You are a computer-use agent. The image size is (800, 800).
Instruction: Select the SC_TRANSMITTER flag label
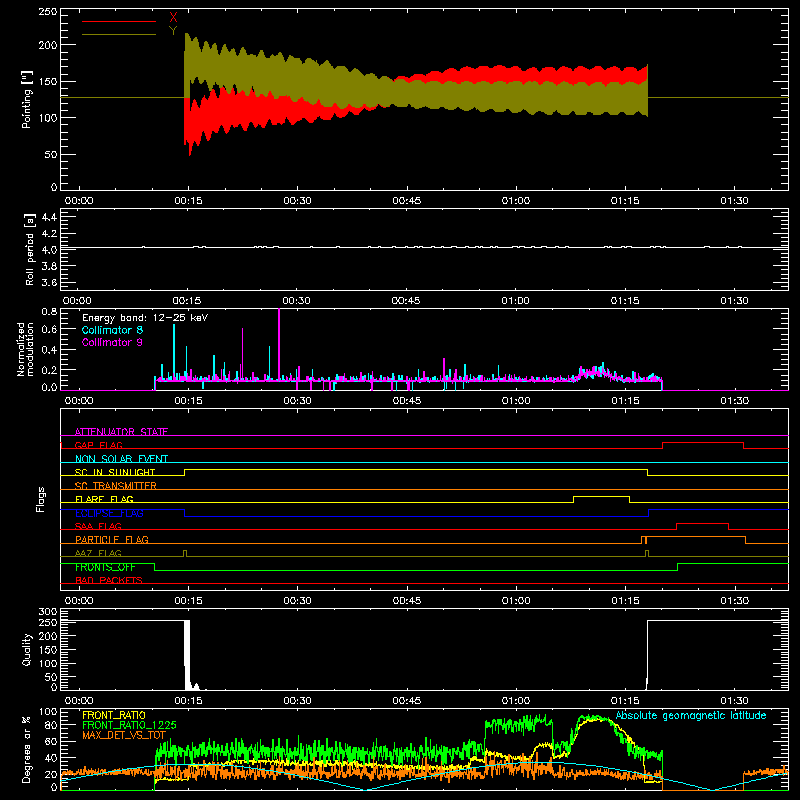pos(116,486)
